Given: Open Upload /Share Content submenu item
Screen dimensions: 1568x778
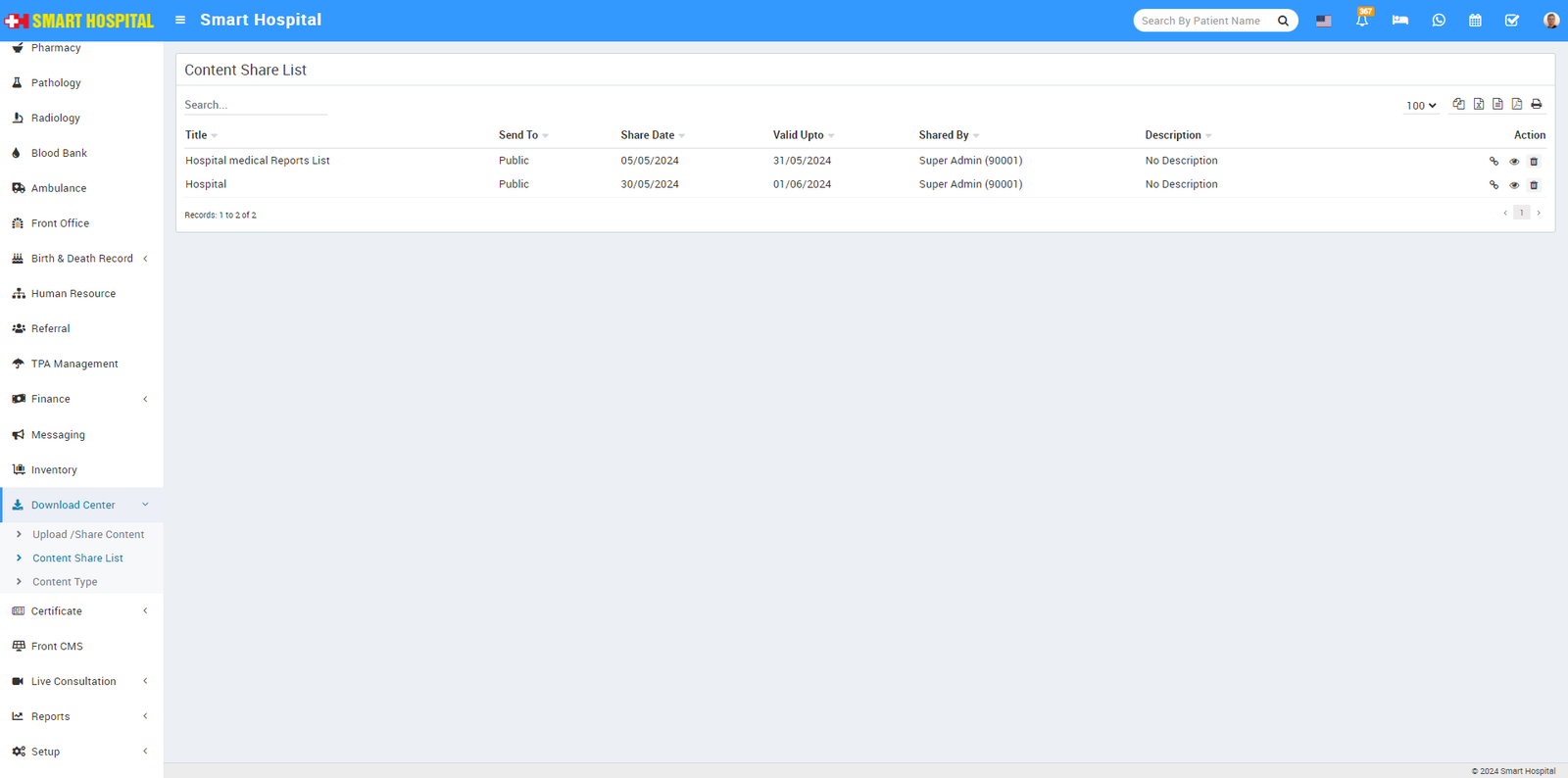Looking at the screenshot, I should click(88, 534).
